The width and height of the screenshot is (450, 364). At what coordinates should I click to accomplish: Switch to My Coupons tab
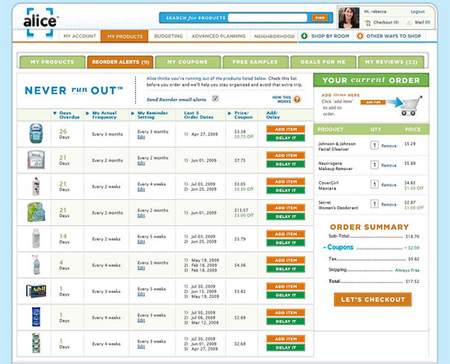point(187,62)
